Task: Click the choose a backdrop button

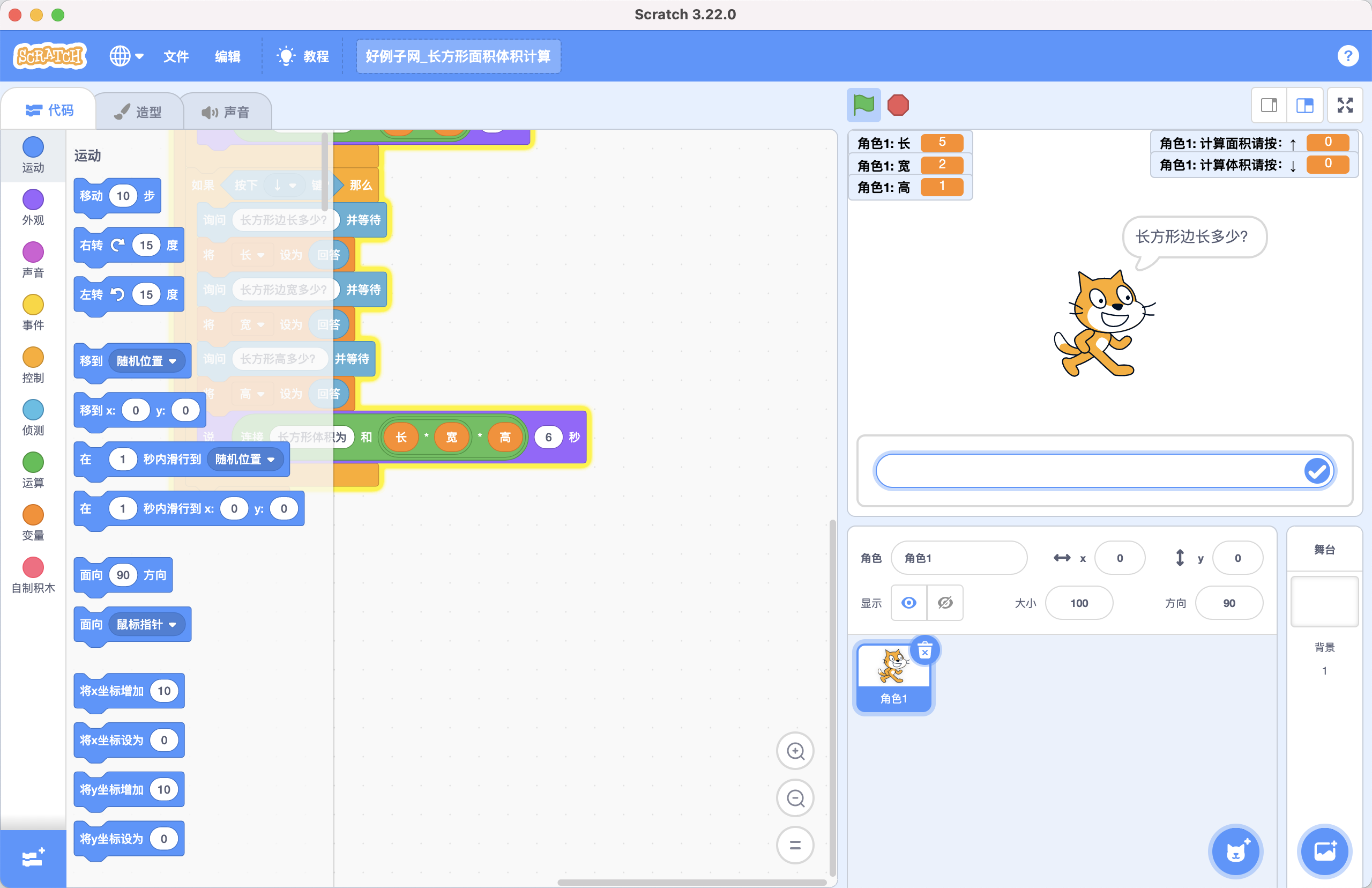Action: pyautogui.click(x=1325, y=851)
